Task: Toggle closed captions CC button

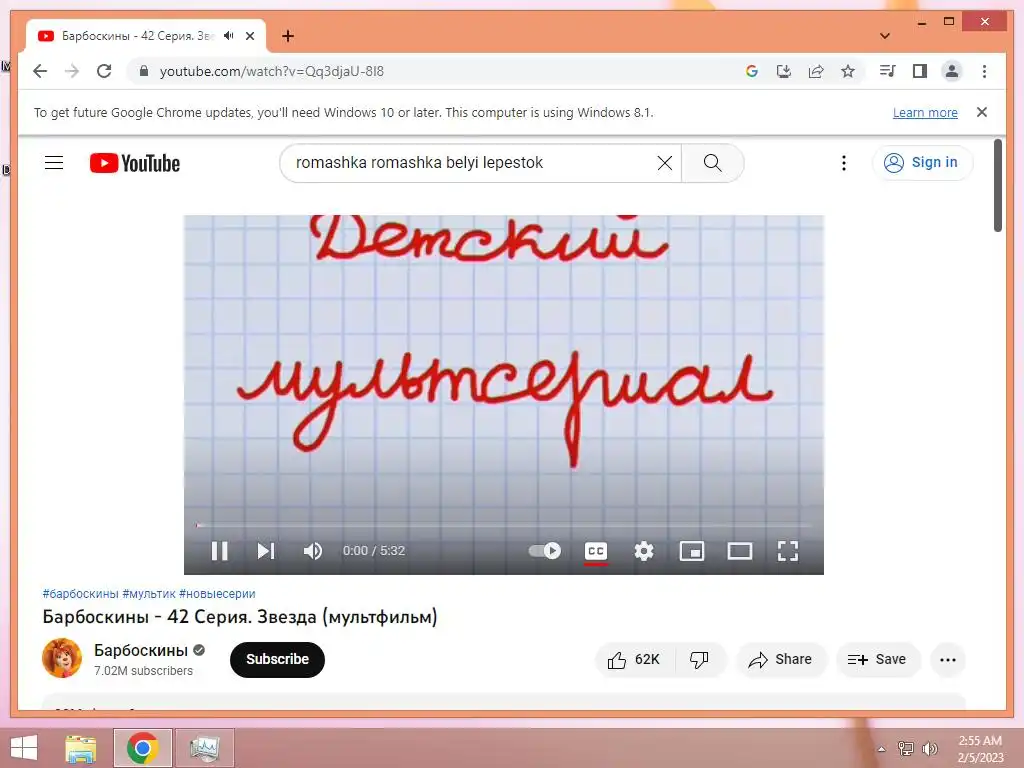Action: click(596, 551)
